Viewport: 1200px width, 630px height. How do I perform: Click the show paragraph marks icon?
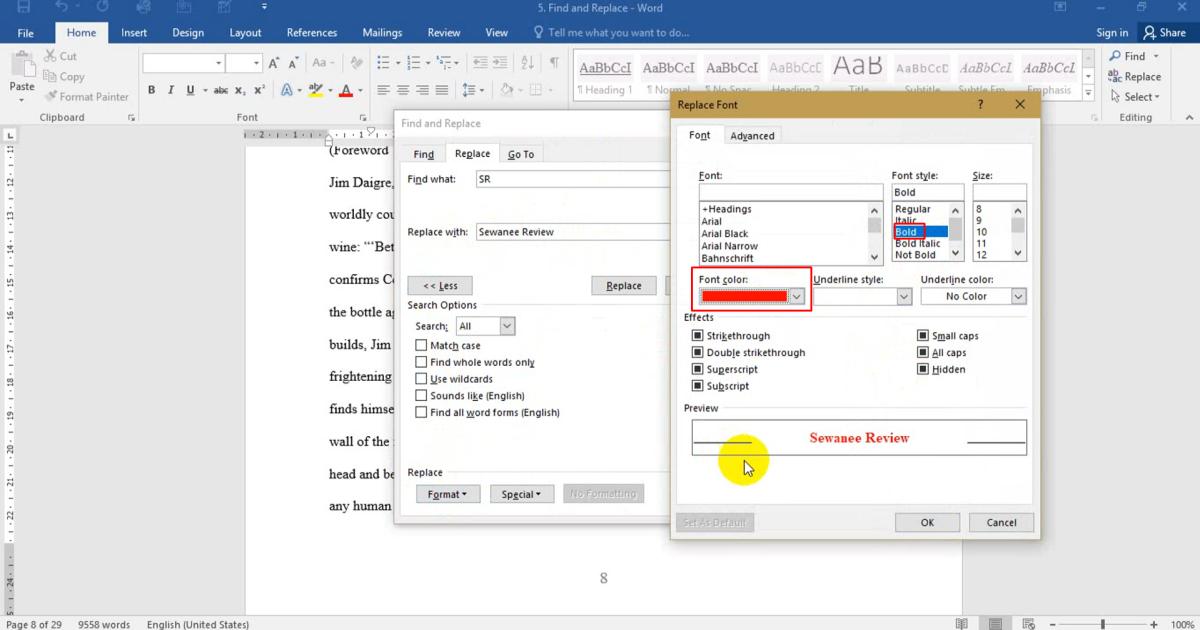554,63
